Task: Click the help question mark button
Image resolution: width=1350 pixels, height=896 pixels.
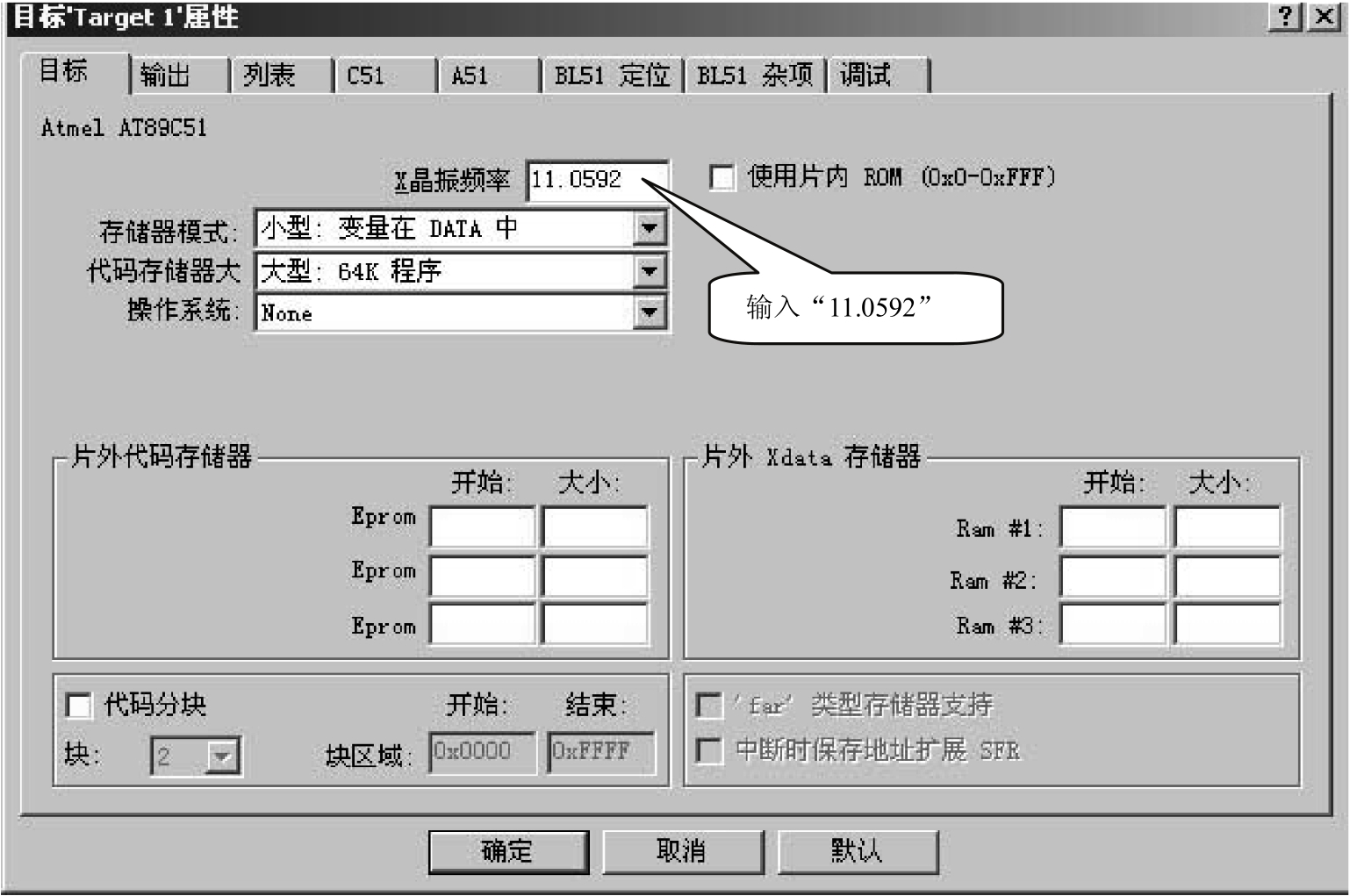Action: (1286, 17)
